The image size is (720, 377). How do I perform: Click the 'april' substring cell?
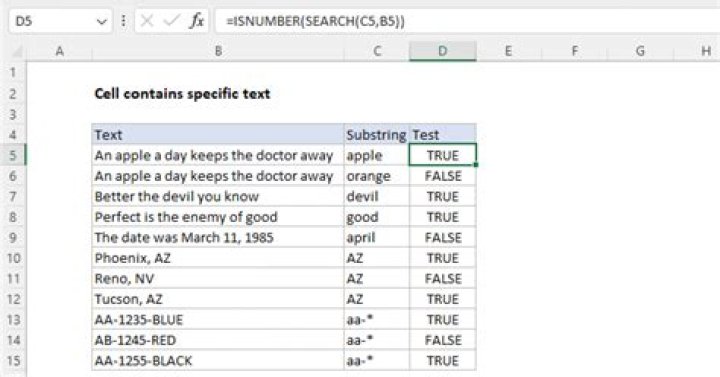coord(377,237)
